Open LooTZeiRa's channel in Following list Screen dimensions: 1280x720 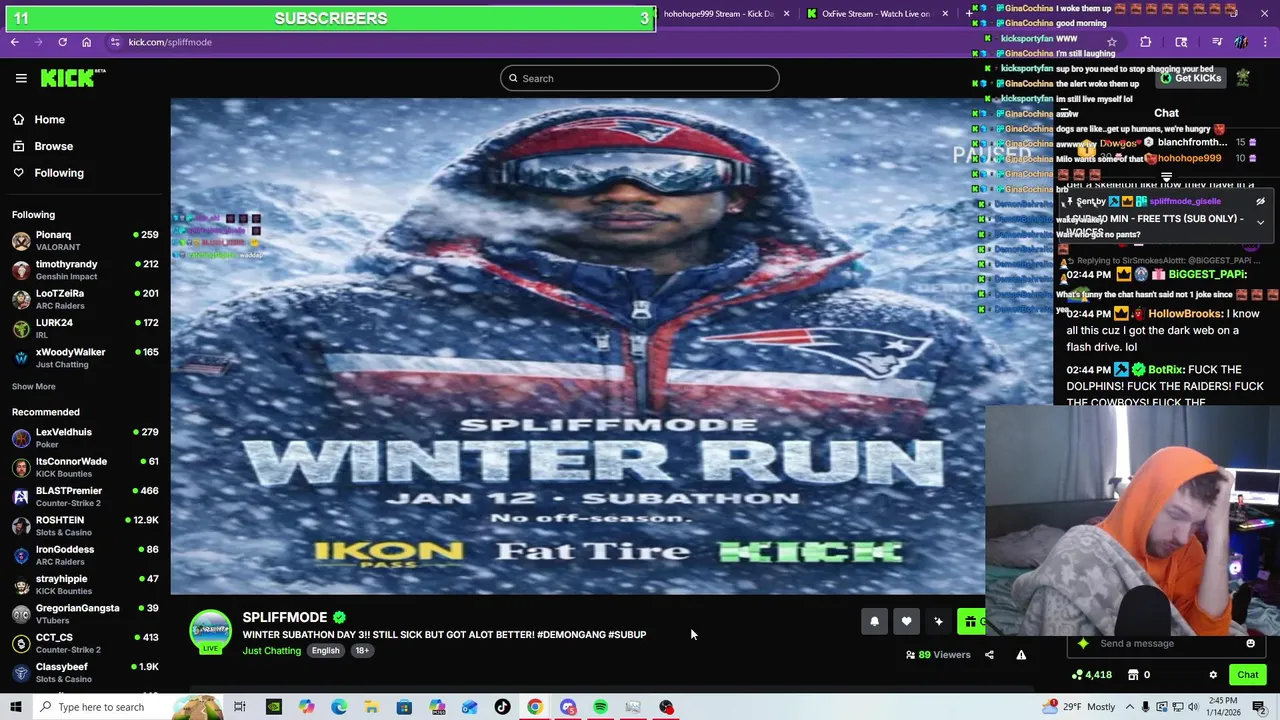point(85,299)
